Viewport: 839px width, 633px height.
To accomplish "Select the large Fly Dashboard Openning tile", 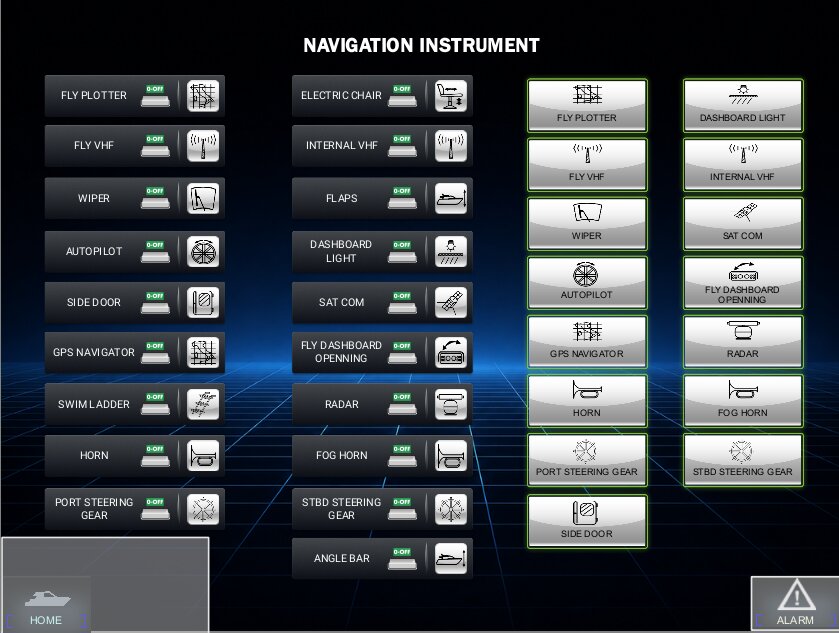I will pyautogui.click(x=743, y=283).
